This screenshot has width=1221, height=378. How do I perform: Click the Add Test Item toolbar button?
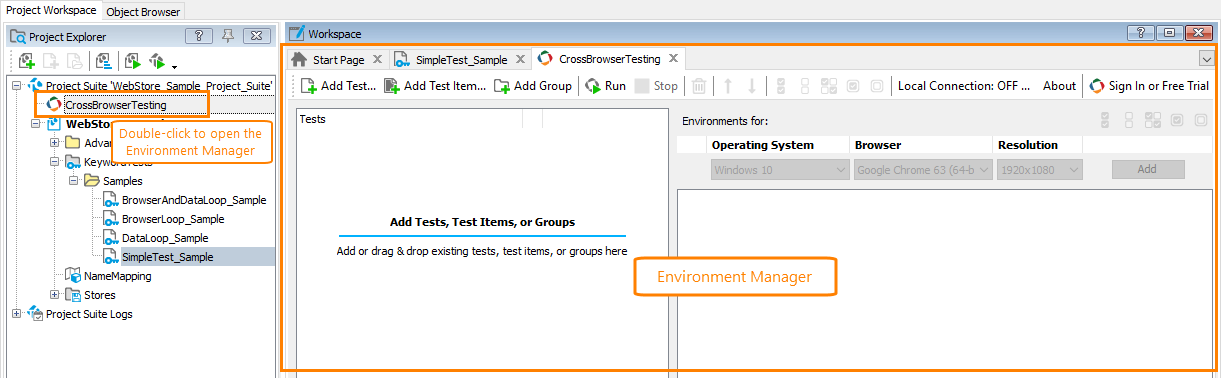click(x=435, y=86)
